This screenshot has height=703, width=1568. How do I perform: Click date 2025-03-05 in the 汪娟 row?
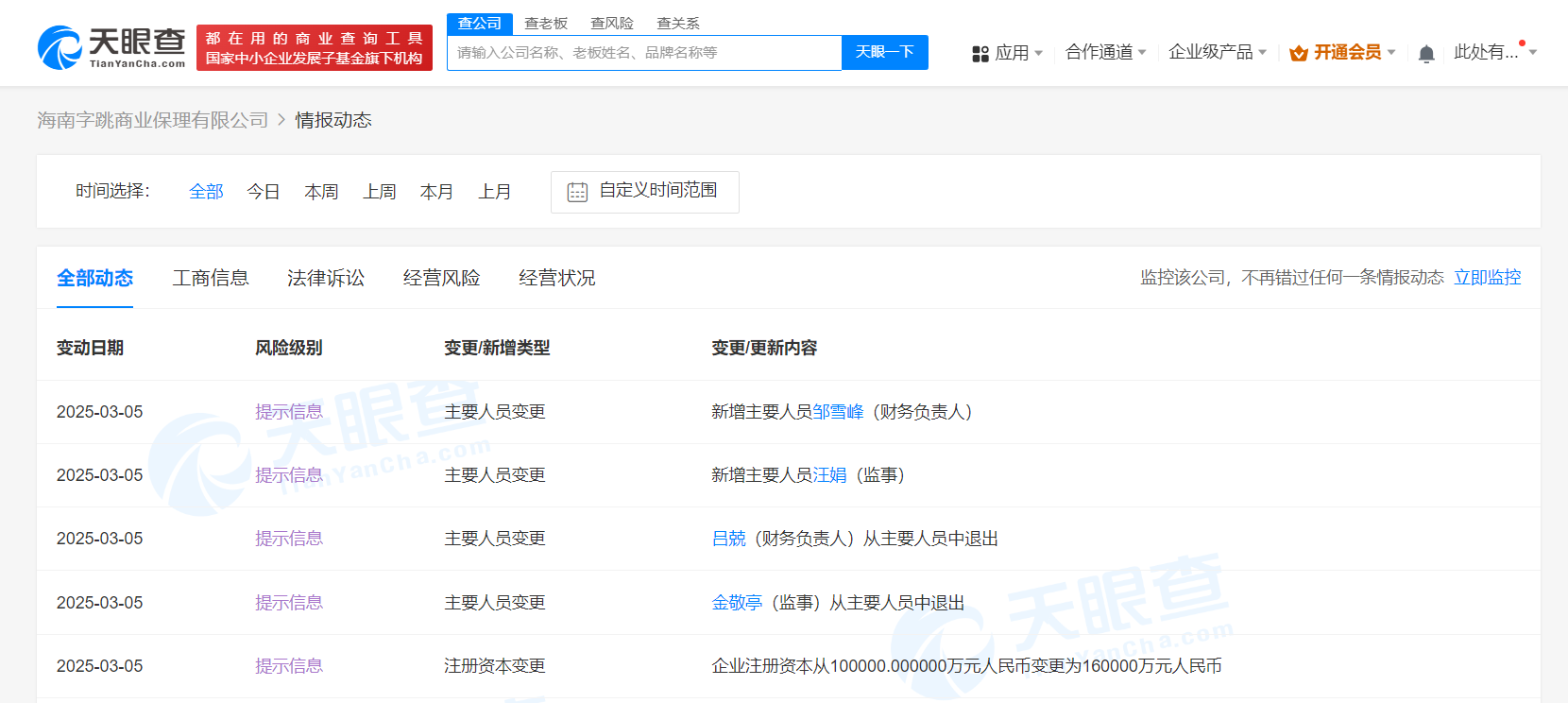(100, 475)
